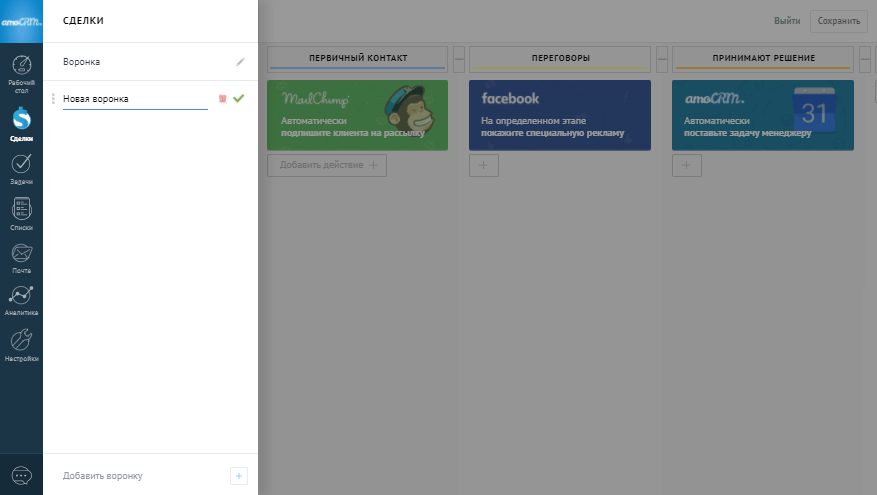Viewport: 877px width, 495px height.
Task: Open the Сделки section in sidebar
Action: [x=21, y=124]
